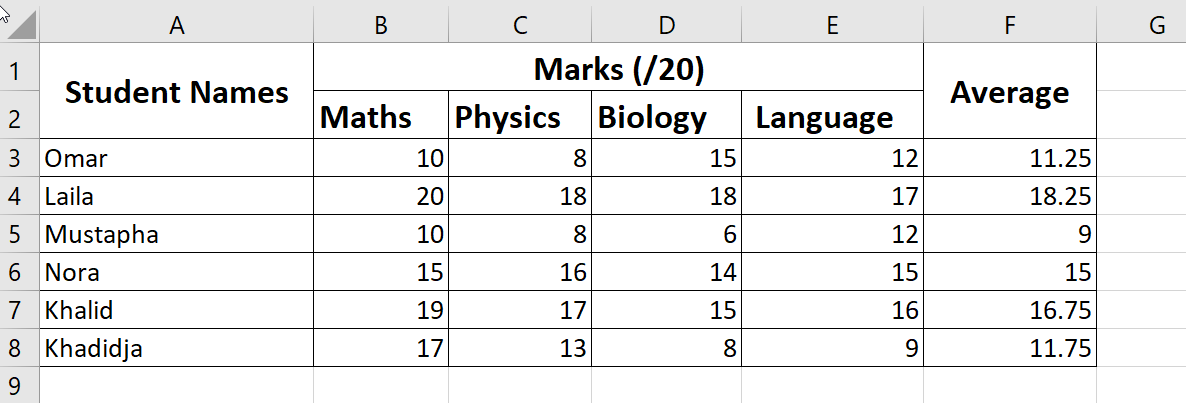Select Khadidja's name cell
The height and width of the screenshot is (403, 1186).
pyautogui.click(x=177, y=349)
